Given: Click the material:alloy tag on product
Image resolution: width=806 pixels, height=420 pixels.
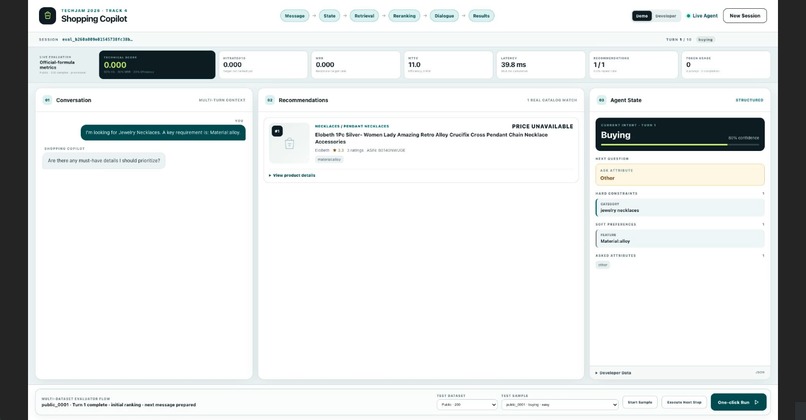Looking at the screenshot, I should (x=329, y=159).
